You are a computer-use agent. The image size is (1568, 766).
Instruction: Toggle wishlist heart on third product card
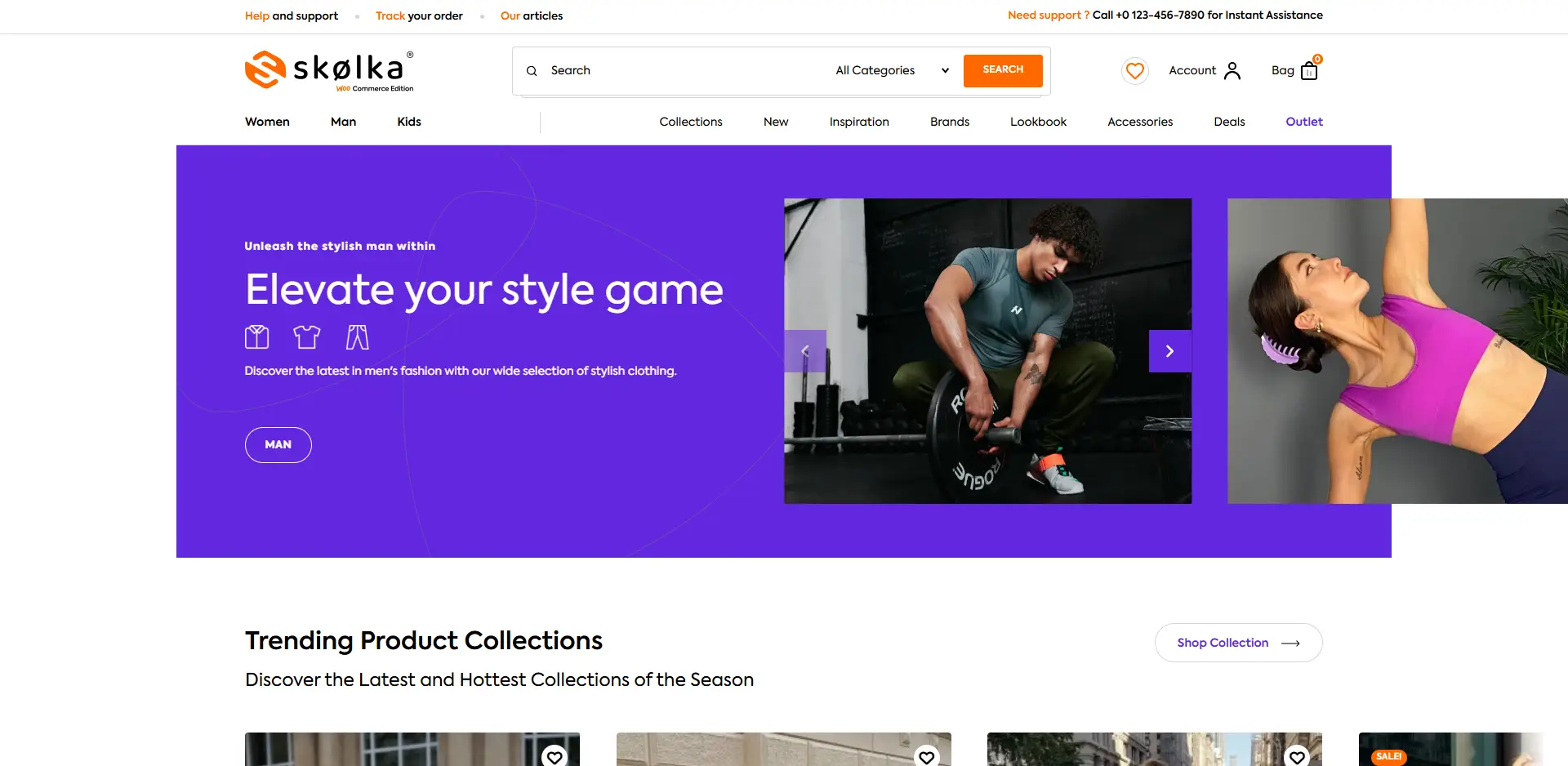point(1297,756)
